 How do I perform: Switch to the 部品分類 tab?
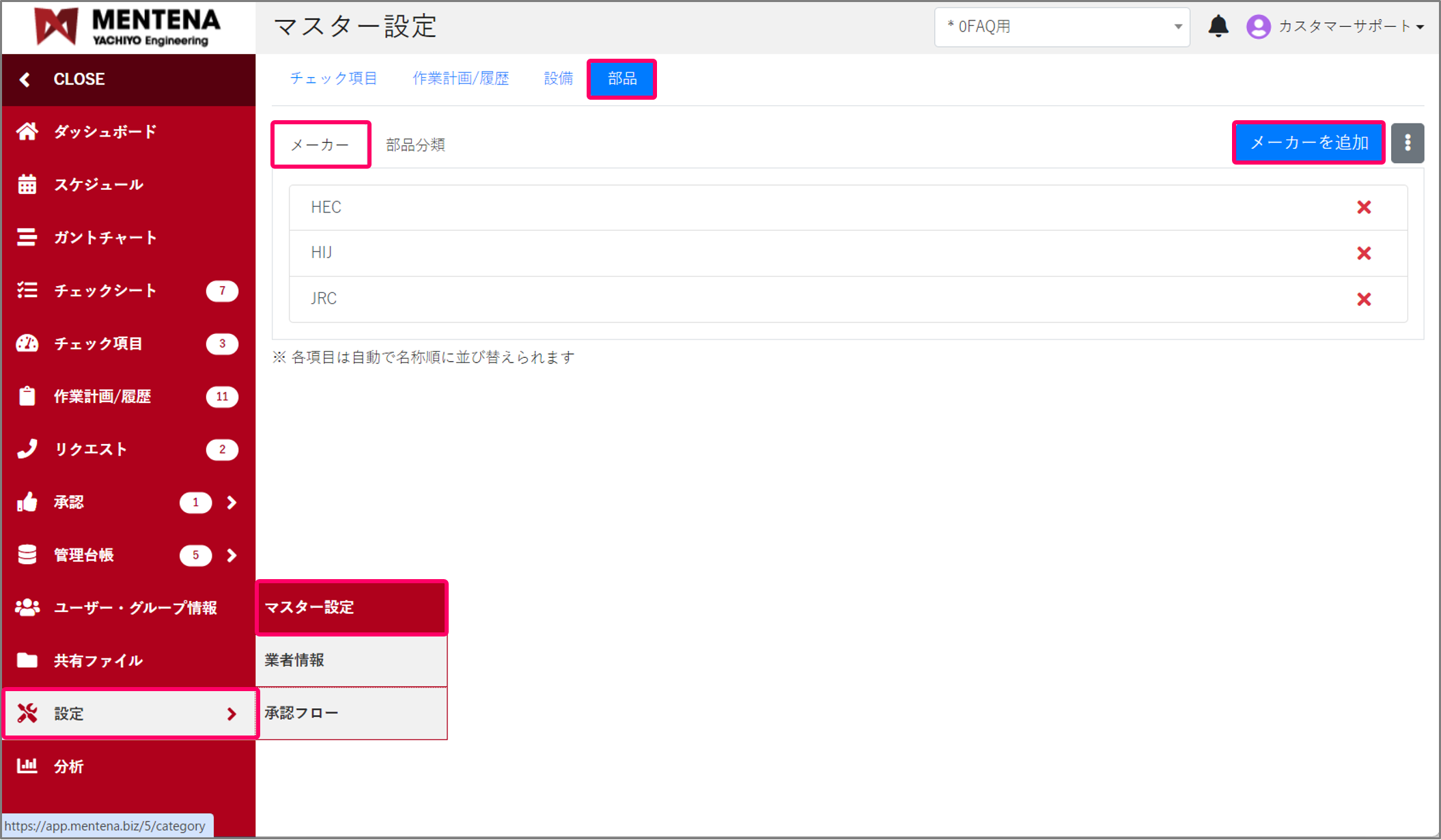[415, 145]
